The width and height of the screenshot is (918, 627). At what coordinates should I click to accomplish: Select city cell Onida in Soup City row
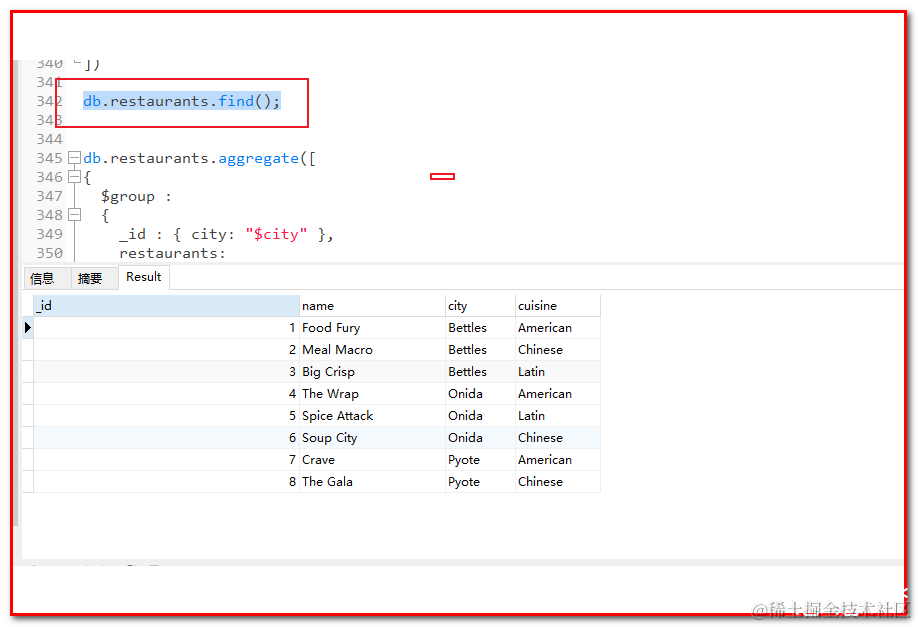click(x=480, y=438)
